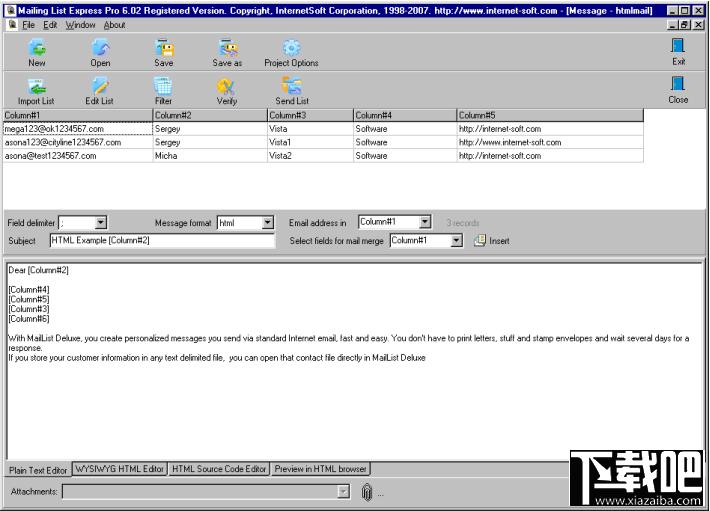Open the File menu
The width and height of the screenshot is (710, 511).
pos(29,25)
